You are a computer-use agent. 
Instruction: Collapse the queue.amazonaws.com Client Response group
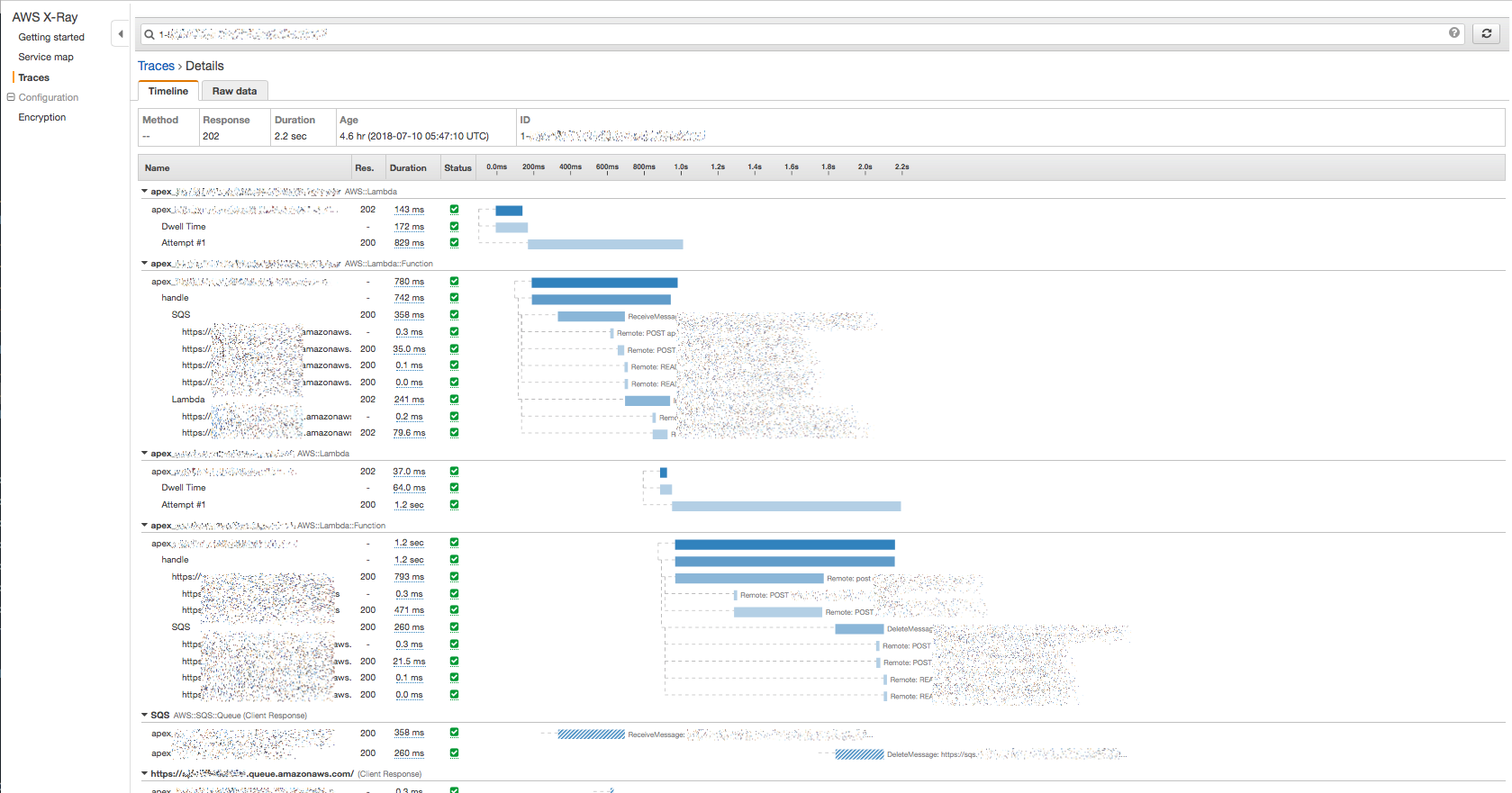coord(144,773)
